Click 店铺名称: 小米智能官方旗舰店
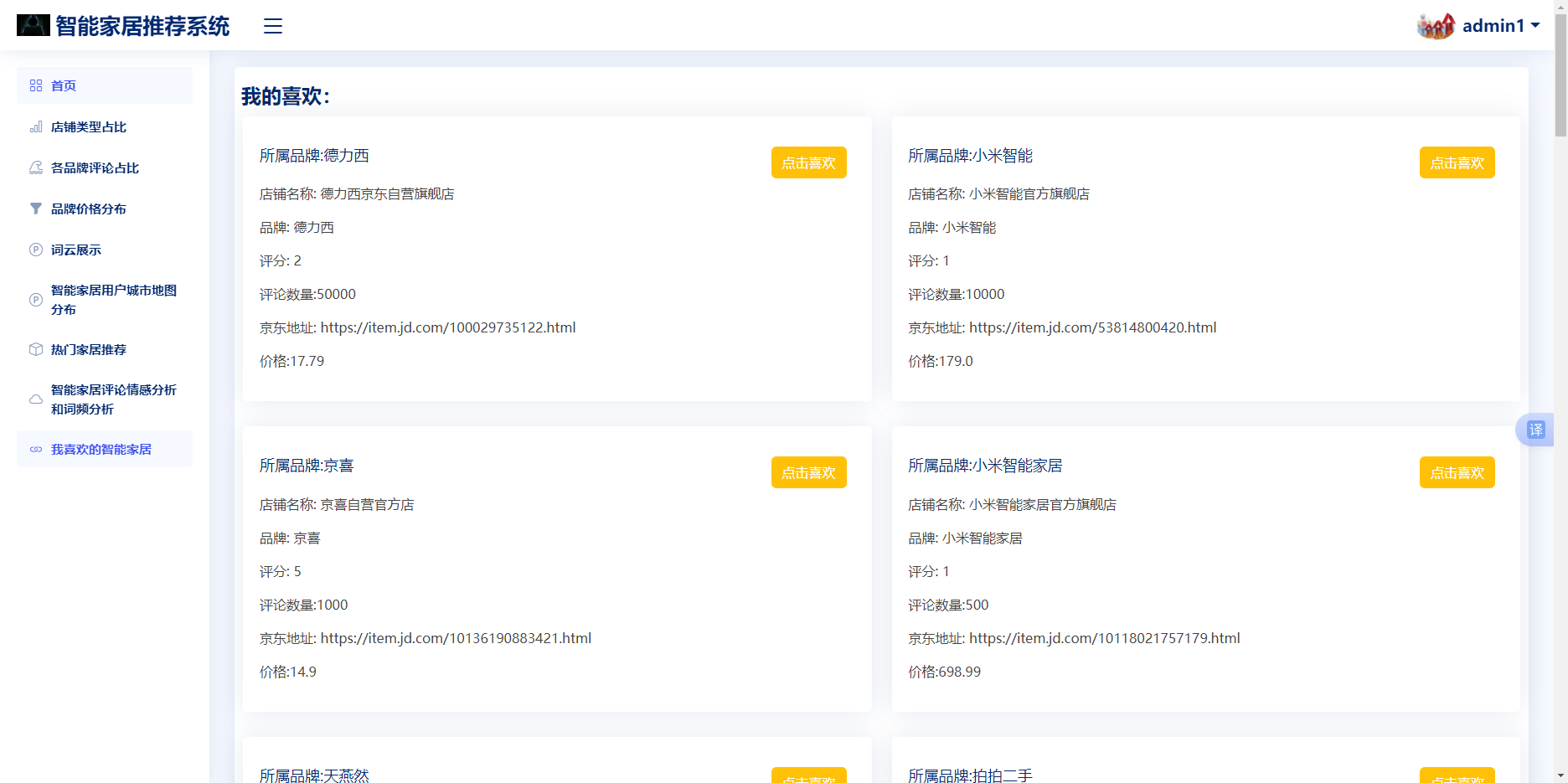Screen dimensions: 1568x783 click(x=998, y=194)
